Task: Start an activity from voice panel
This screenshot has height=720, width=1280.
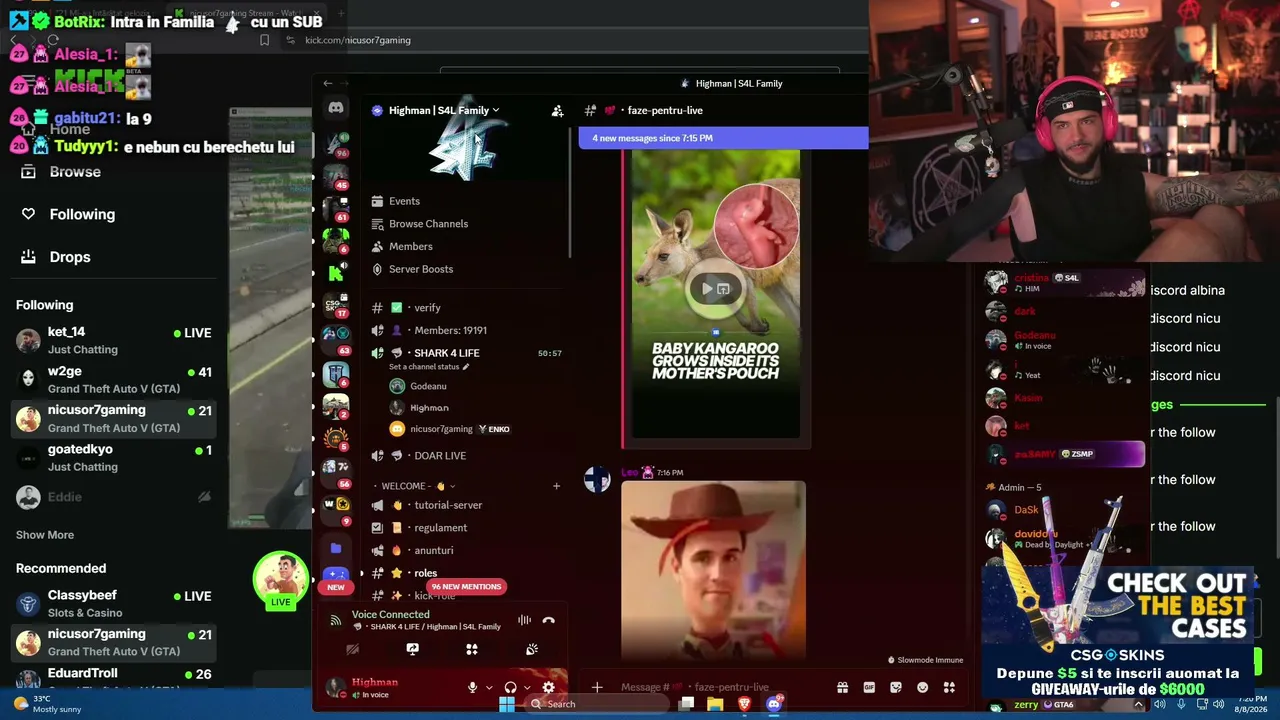Action: [x=472, y=649]
